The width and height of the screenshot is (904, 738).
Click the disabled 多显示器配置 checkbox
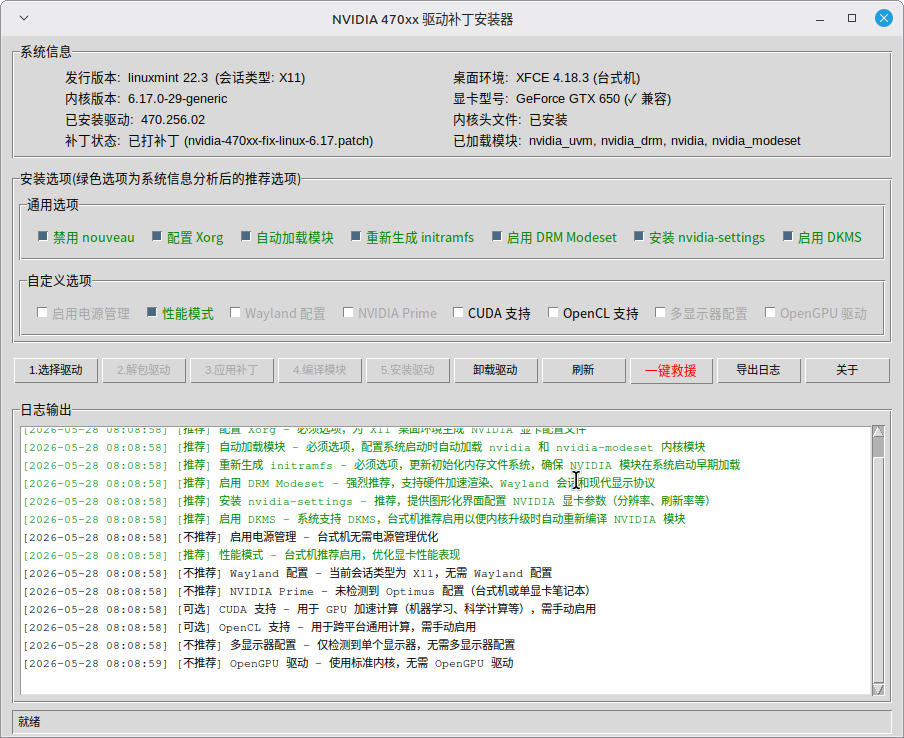(660, 312)
